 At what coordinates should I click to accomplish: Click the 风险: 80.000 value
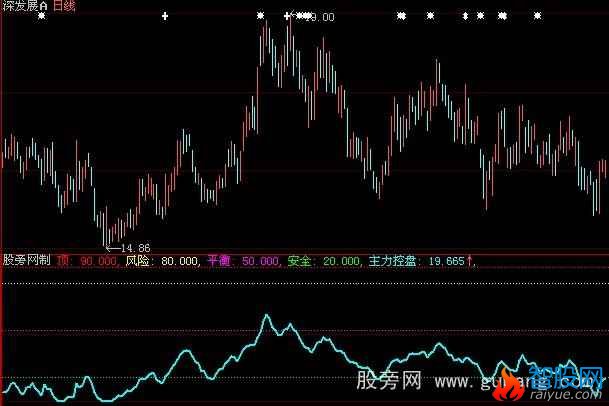(x=162, y=261)
